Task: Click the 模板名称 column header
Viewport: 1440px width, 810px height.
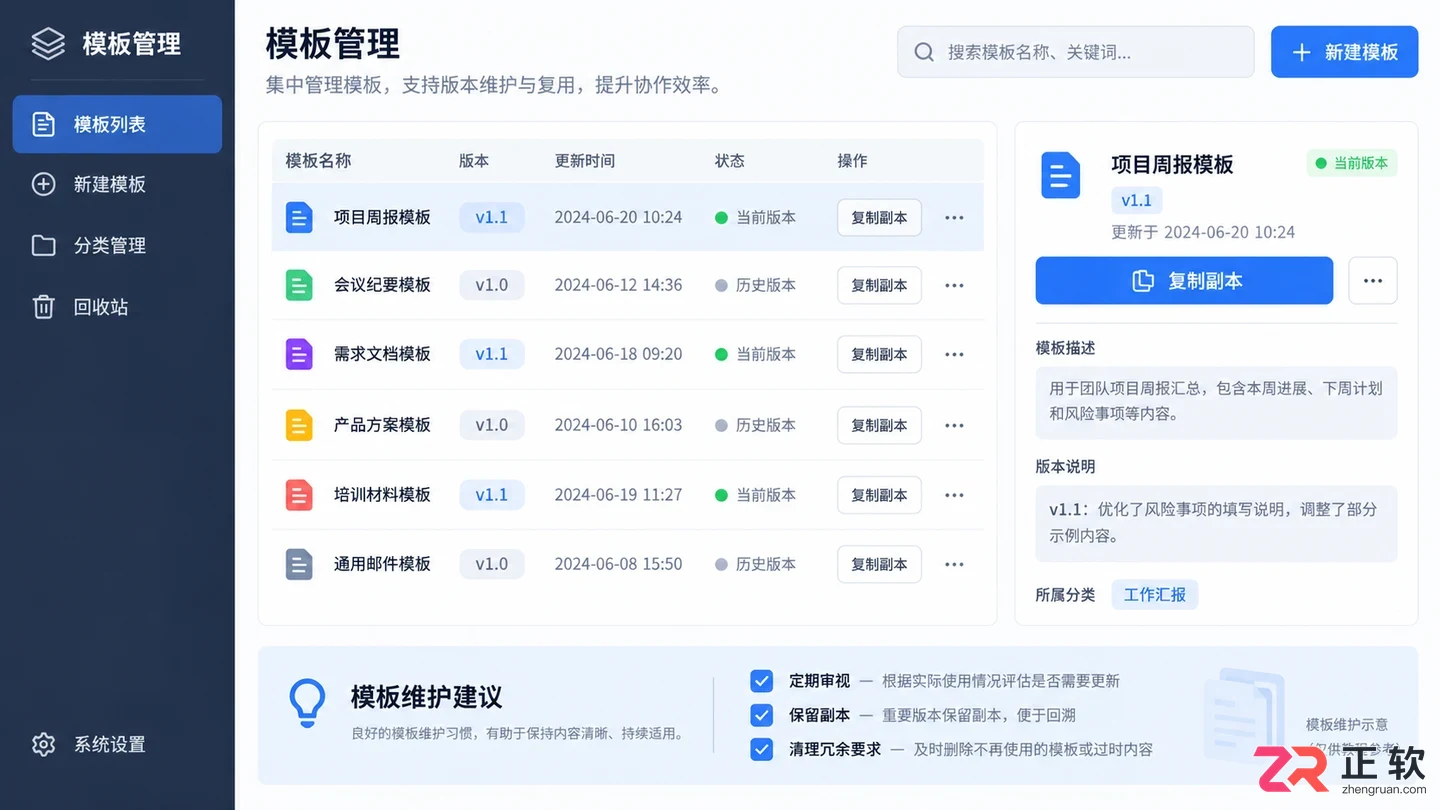Action: coord(318,161)
